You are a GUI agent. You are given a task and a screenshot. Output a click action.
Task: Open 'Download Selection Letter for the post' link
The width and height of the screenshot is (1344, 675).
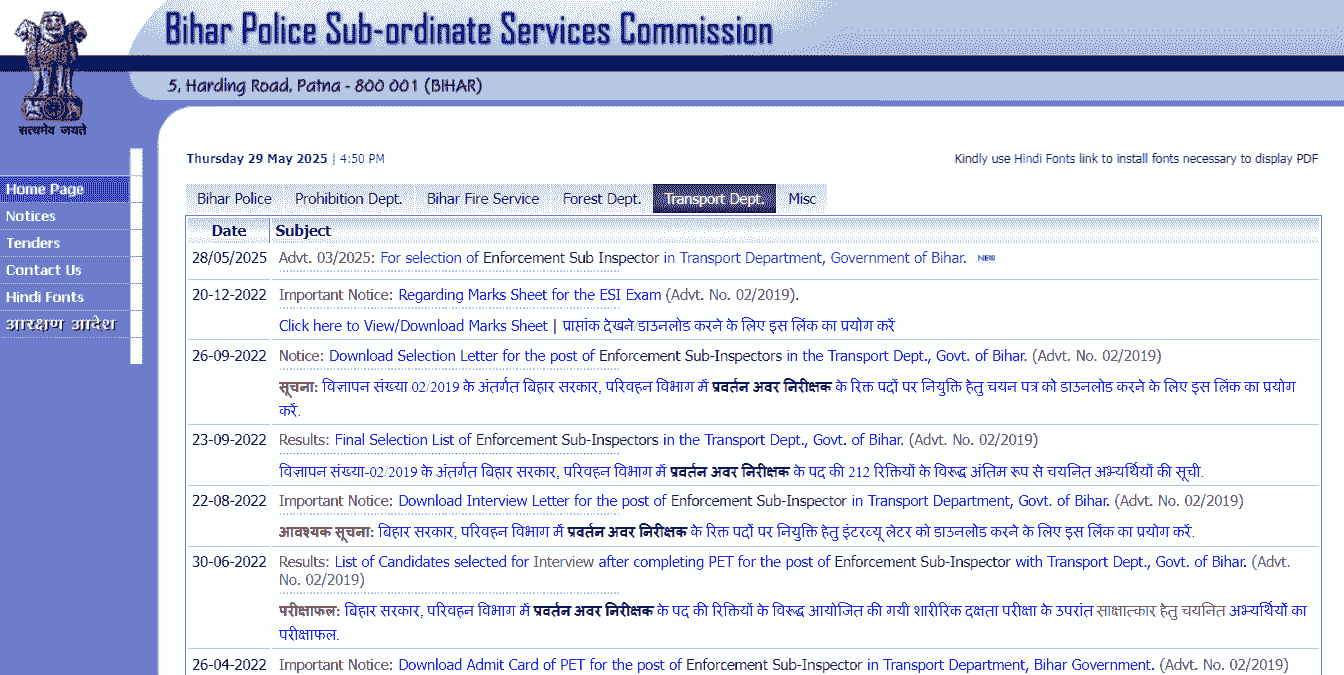[x=678, y=356]
